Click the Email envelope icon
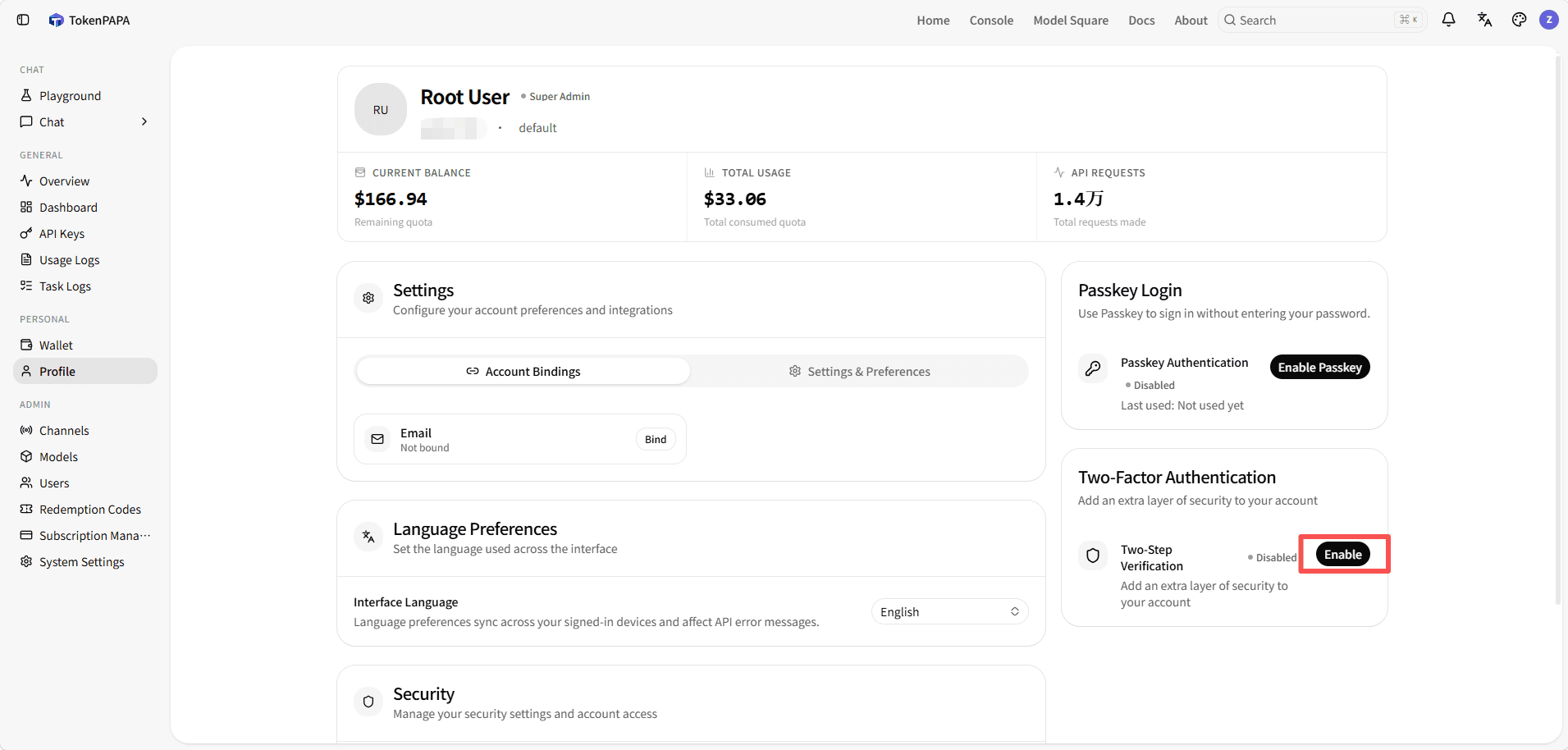 point(377,439)
